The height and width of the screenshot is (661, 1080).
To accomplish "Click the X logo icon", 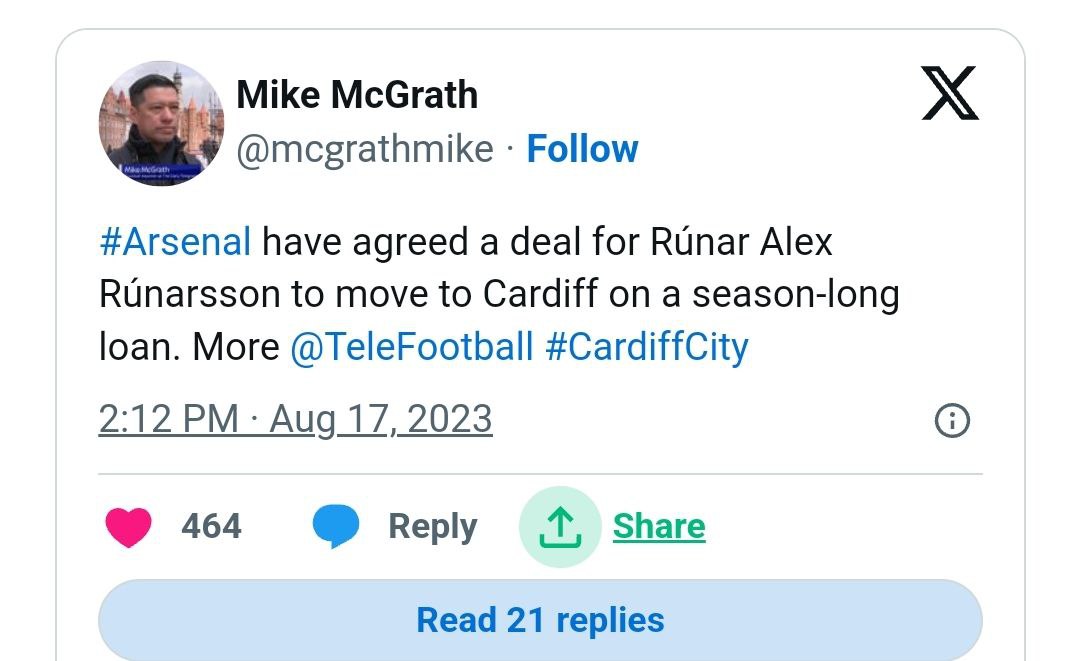I will point(949,93).
